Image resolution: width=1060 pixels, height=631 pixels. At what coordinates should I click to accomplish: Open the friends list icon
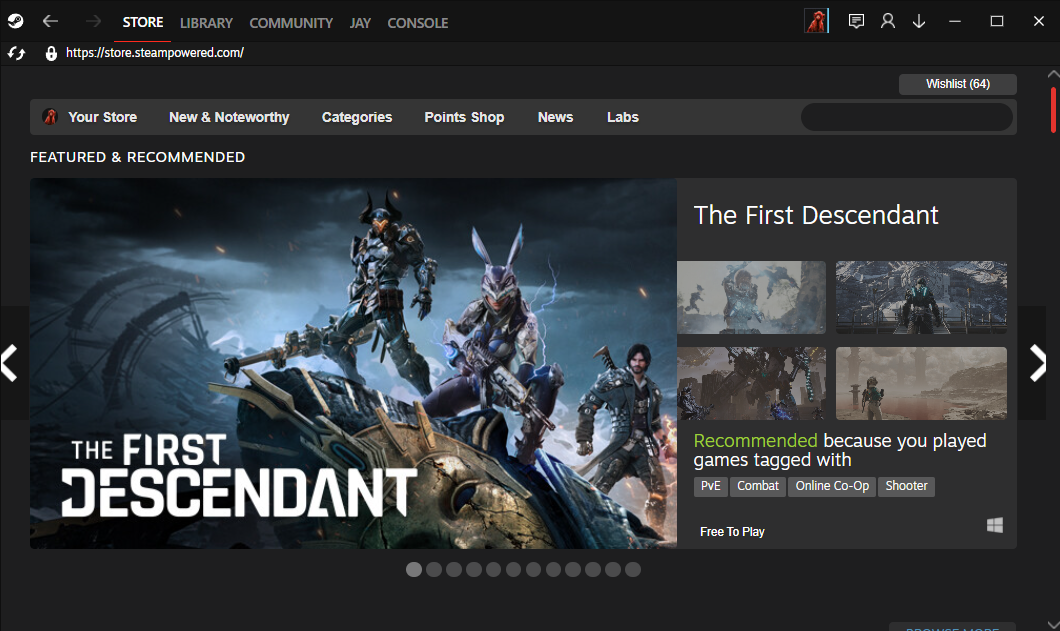pyautogui.click(x=888, y=22)
